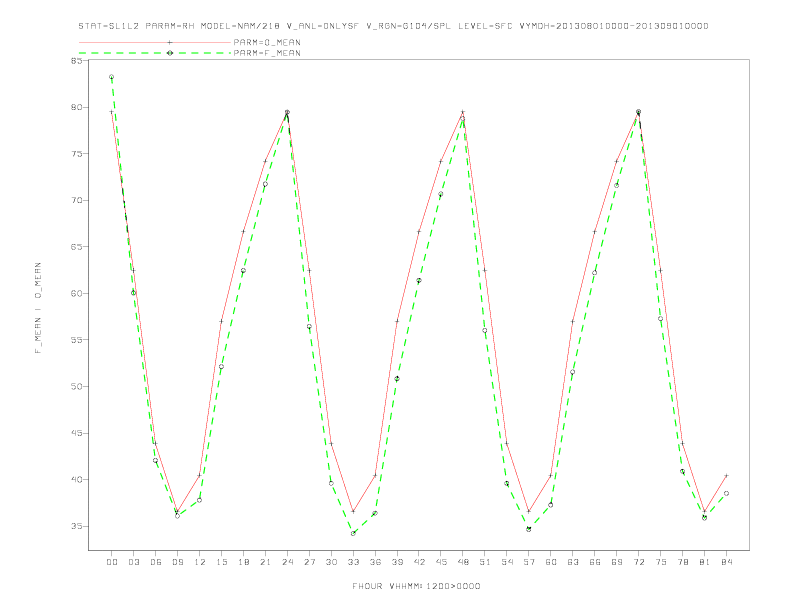Click the x-axis tick label 42

tap(419, 562)
